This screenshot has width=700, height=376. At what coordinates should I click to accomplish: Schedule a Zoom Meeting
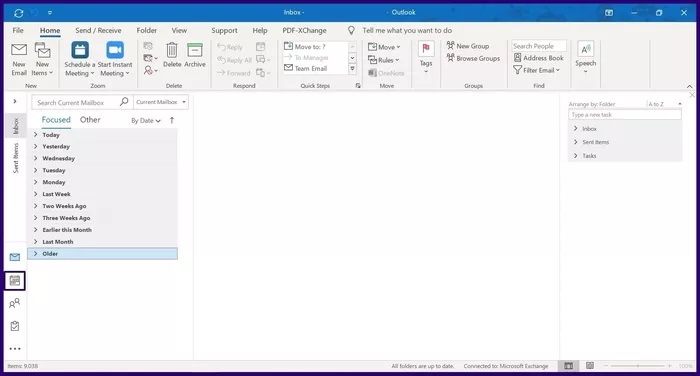point(79,60)
